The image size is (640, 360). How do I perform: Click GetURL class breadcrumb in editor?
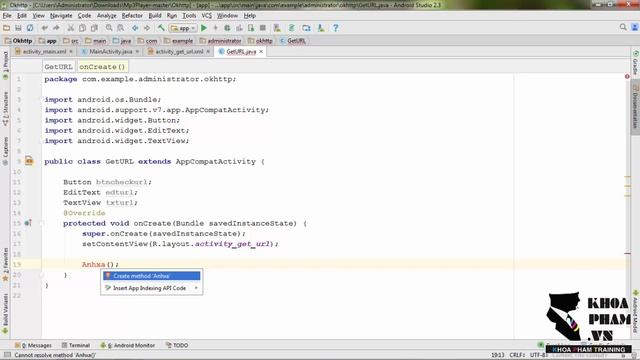[58, 67]
